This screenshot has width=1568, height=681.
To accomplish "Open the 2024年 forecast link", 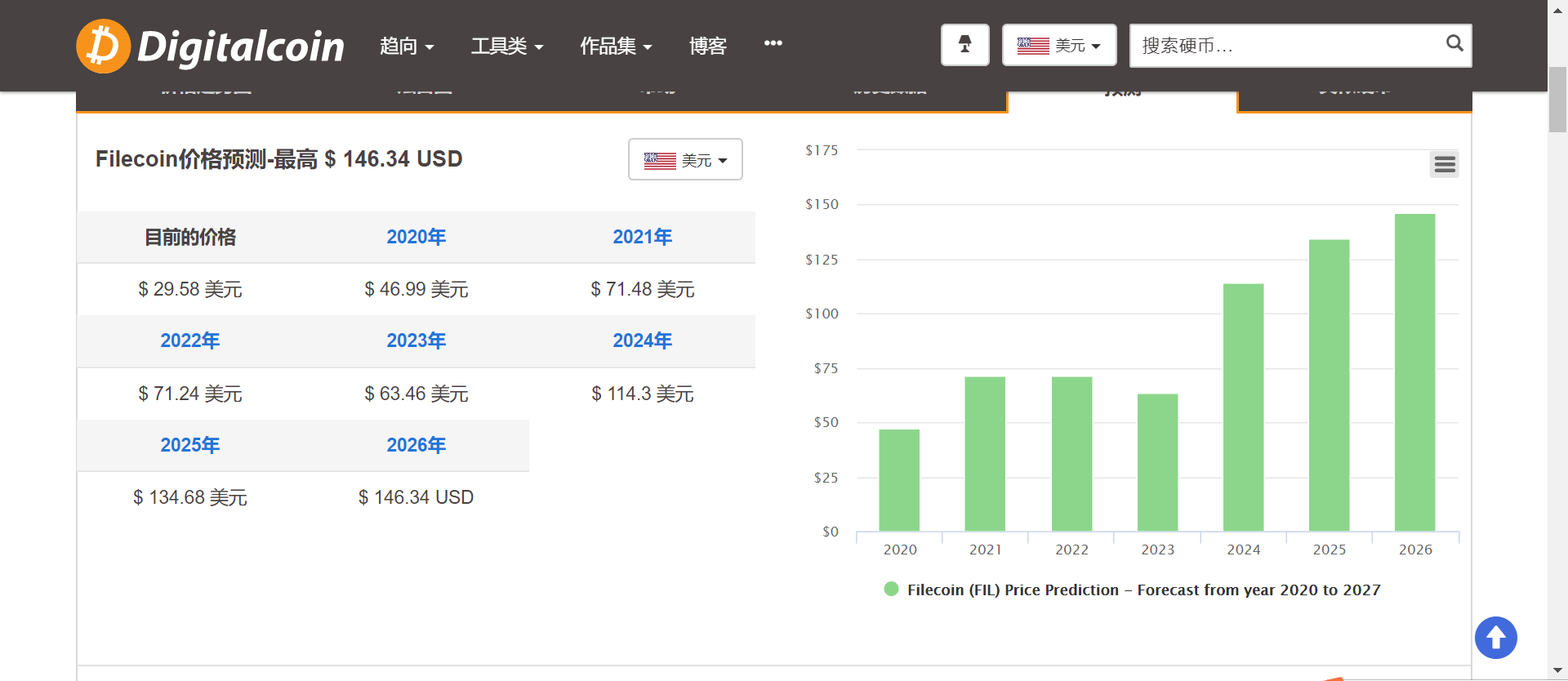I will coord(643,340).
